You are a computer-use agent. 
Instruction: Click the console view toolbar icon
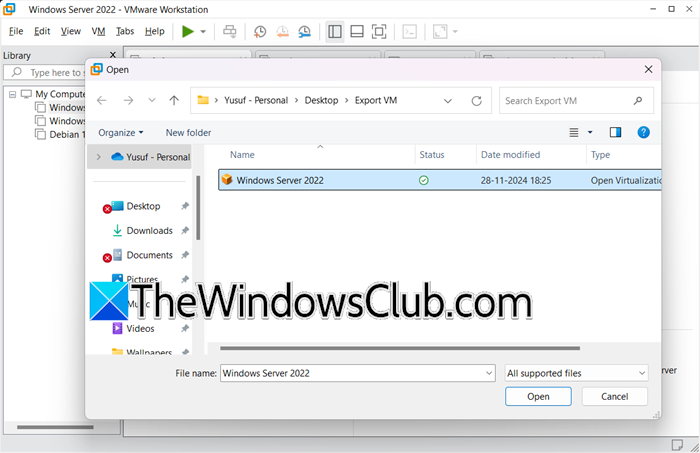pos(409,31)
